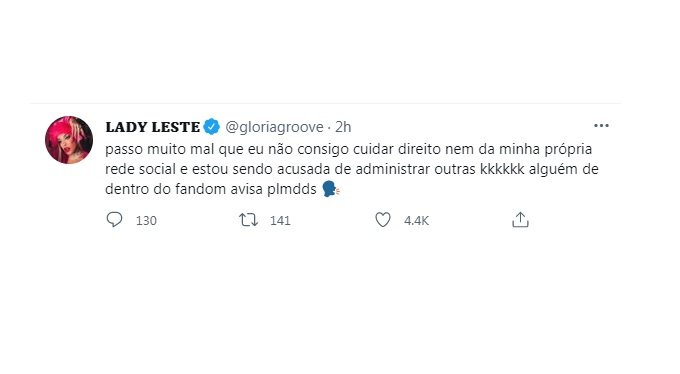Click the 2h timestamp link
Viewport: 680px width, 374px height.
point(343,127)
